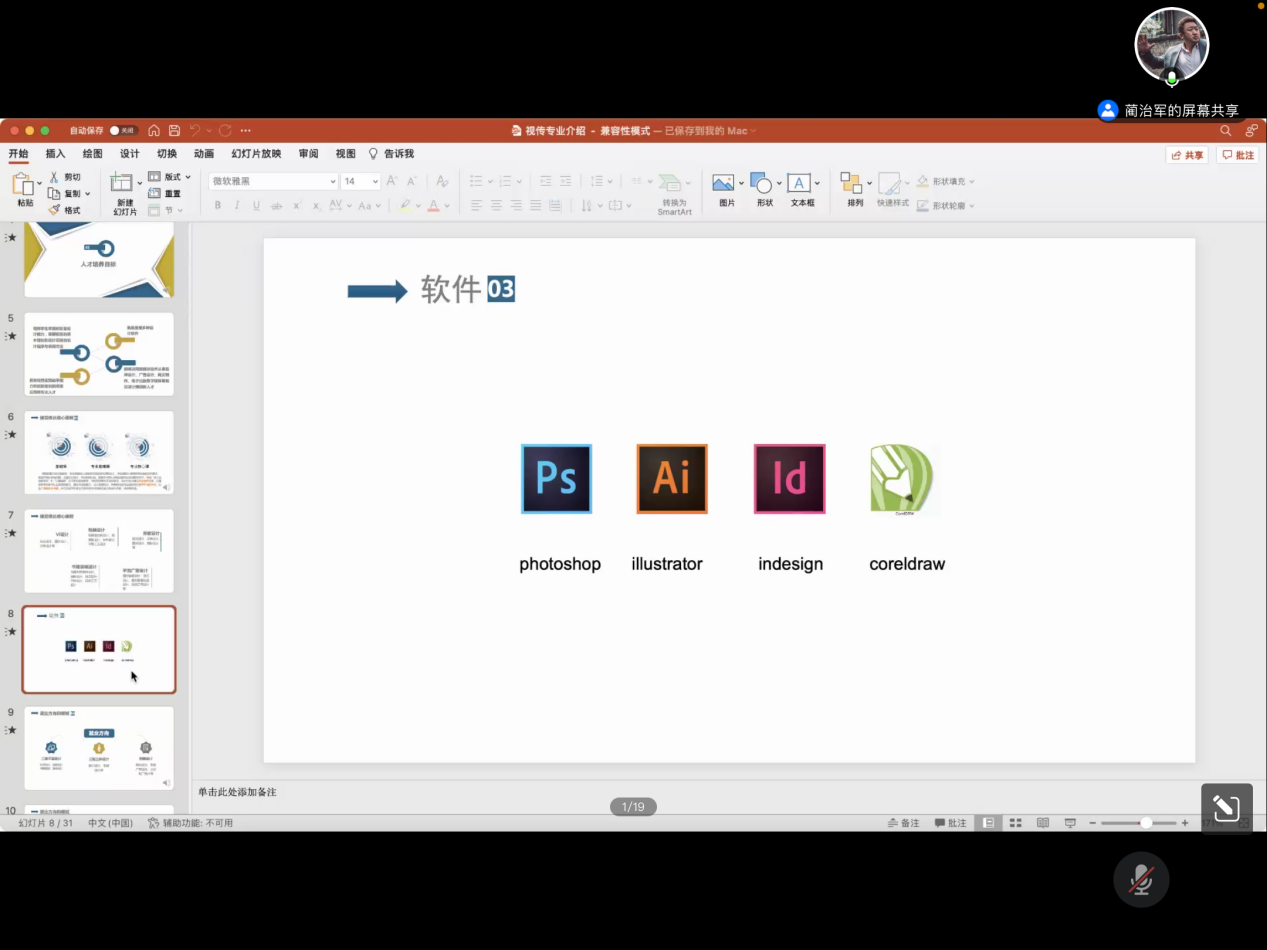
Task: Click the Arrange (排列) icon
Action: coord(851,183)
